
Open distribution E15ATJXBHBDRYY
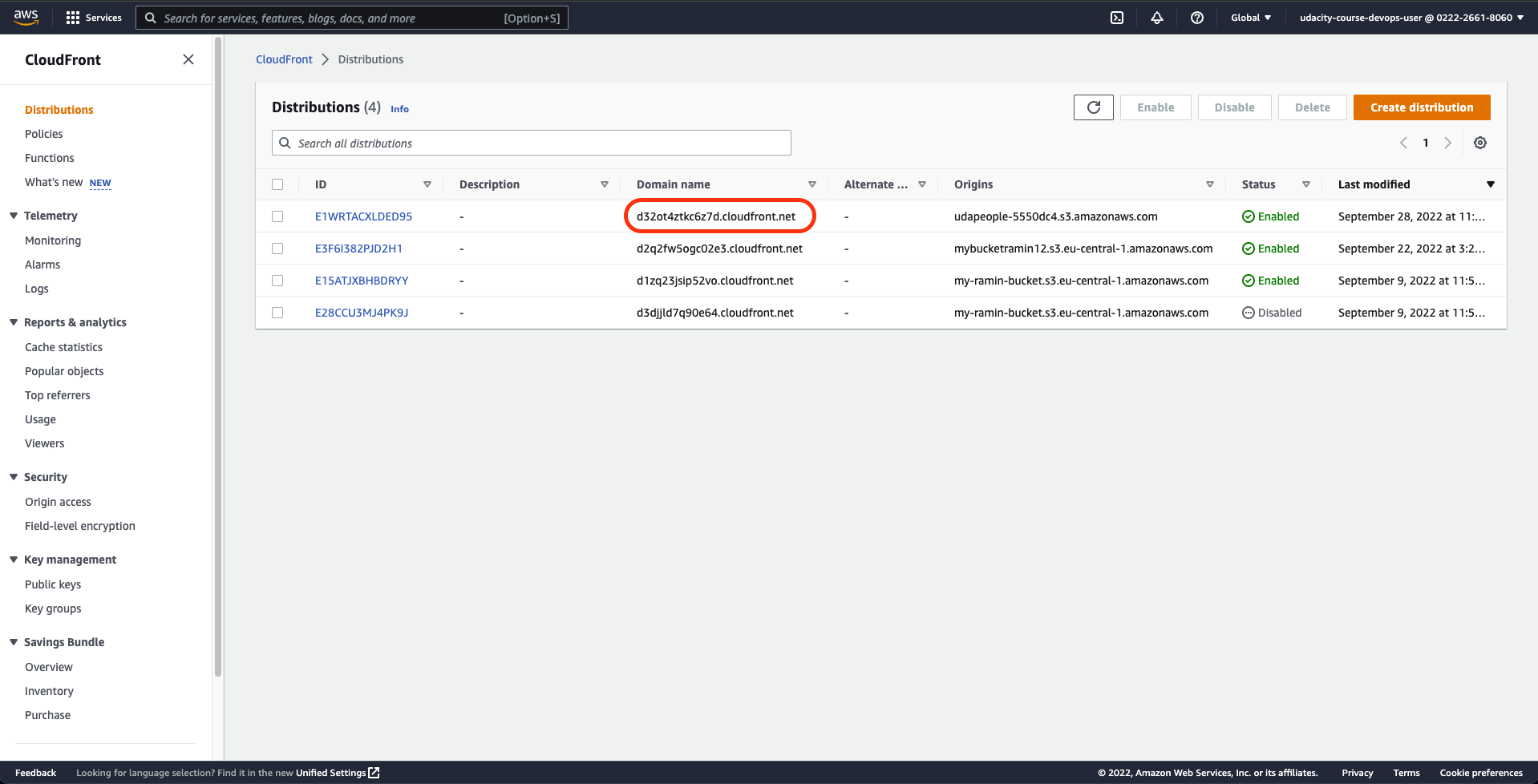click(362, 281)
